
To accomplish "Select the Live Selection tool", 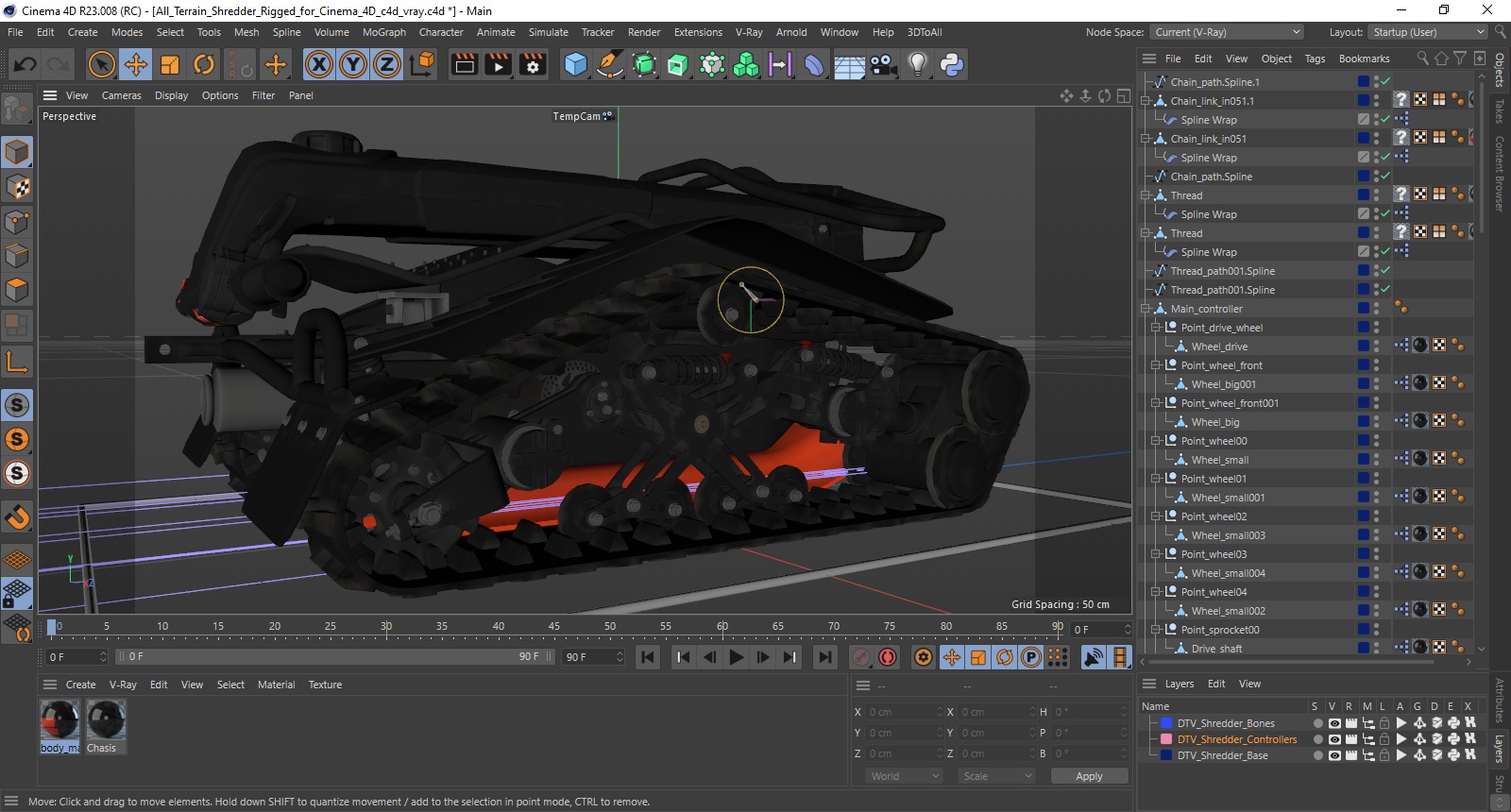I will point(101,64).
